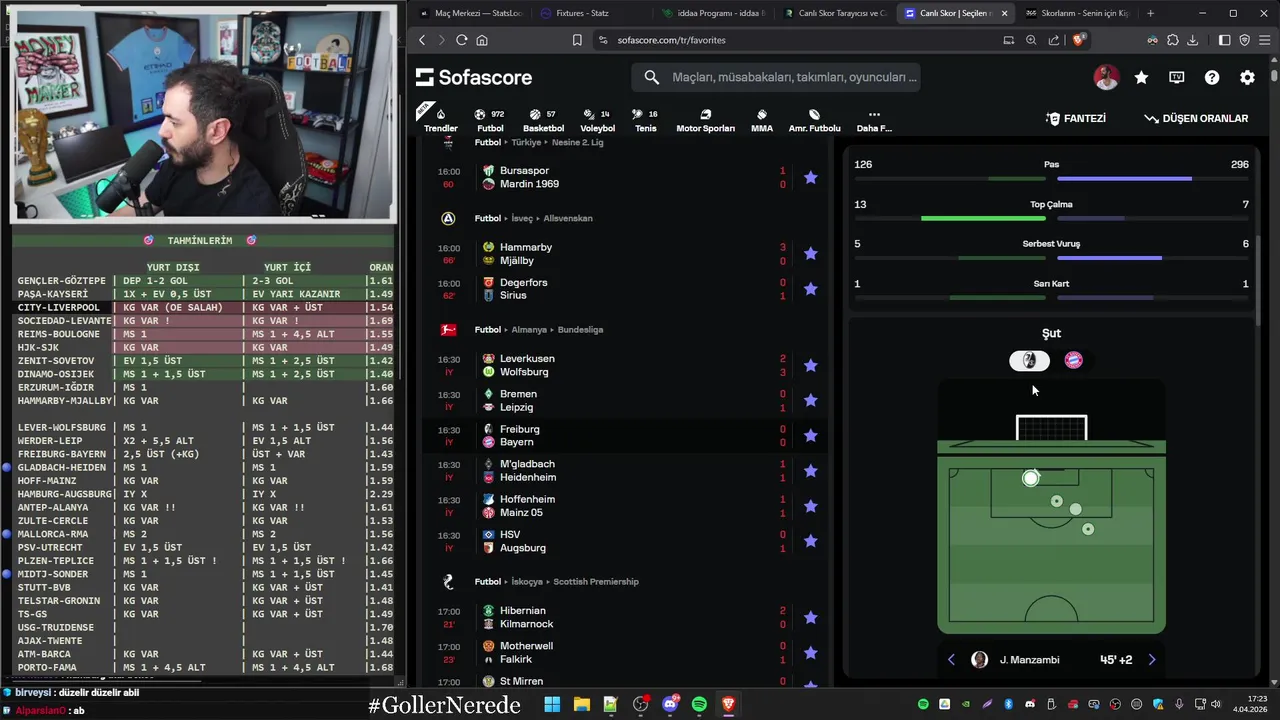Open the Sofascore help icon

(1212, 77)
